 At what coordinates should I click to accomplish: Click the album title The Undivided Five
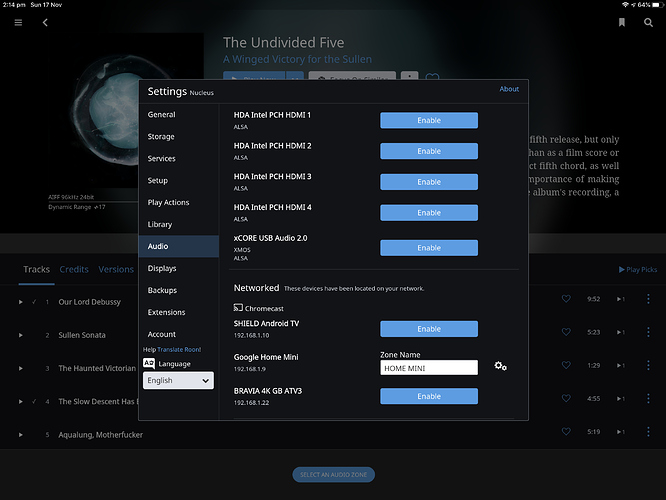[284, 42]
